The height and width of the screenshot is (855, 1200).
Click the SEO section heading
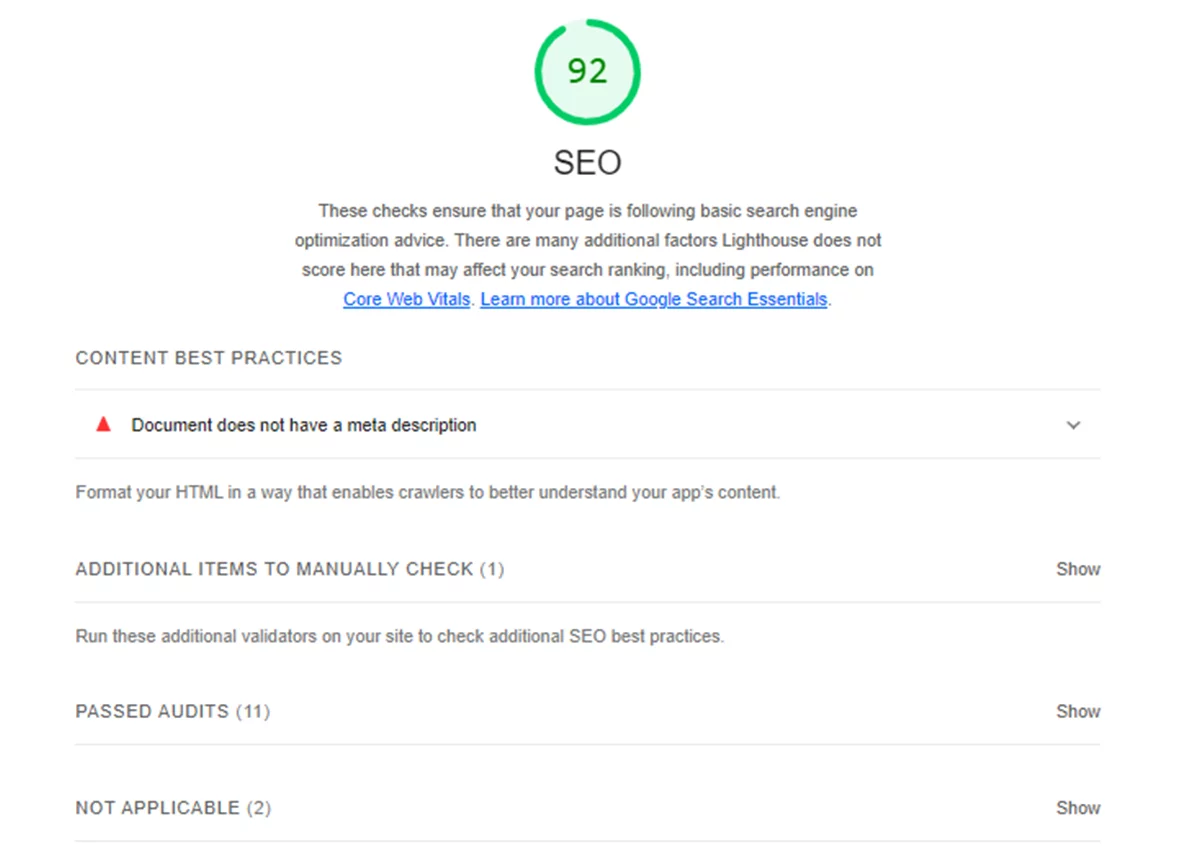pos(587,161)
